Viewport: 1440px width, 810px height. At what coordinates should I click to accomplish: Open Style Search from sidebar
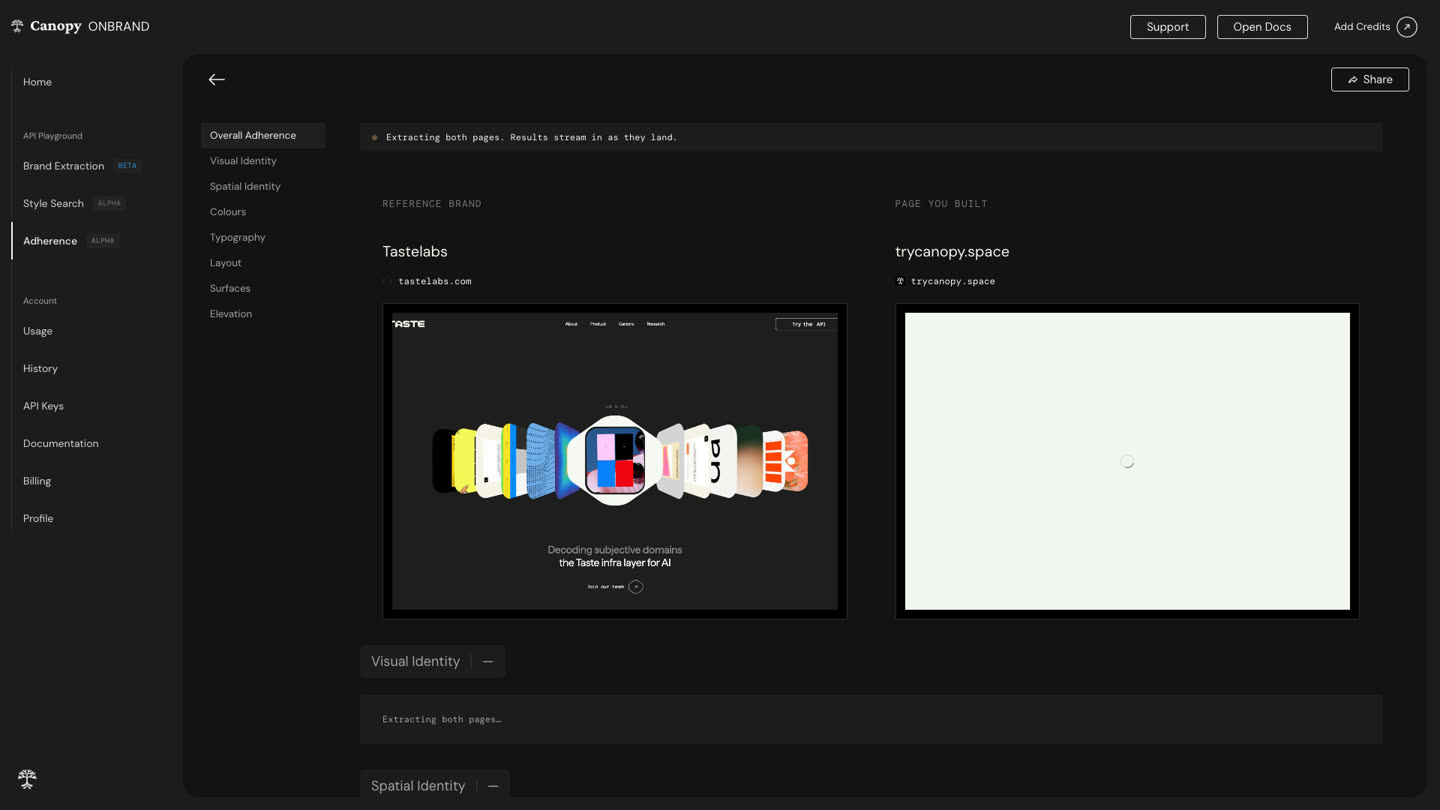pos(53,203)
